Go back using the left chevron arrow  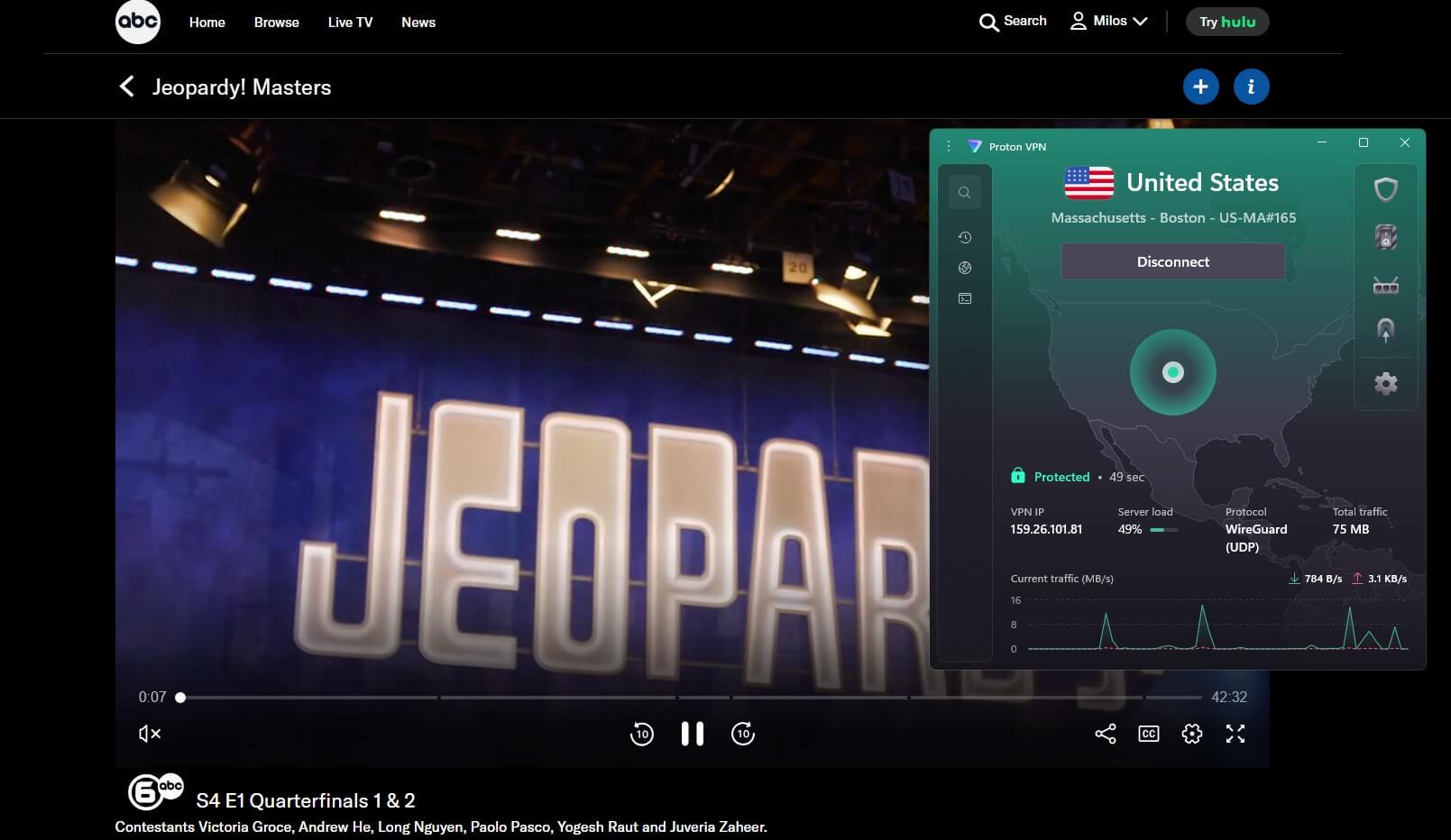click(x=126, y=87)
